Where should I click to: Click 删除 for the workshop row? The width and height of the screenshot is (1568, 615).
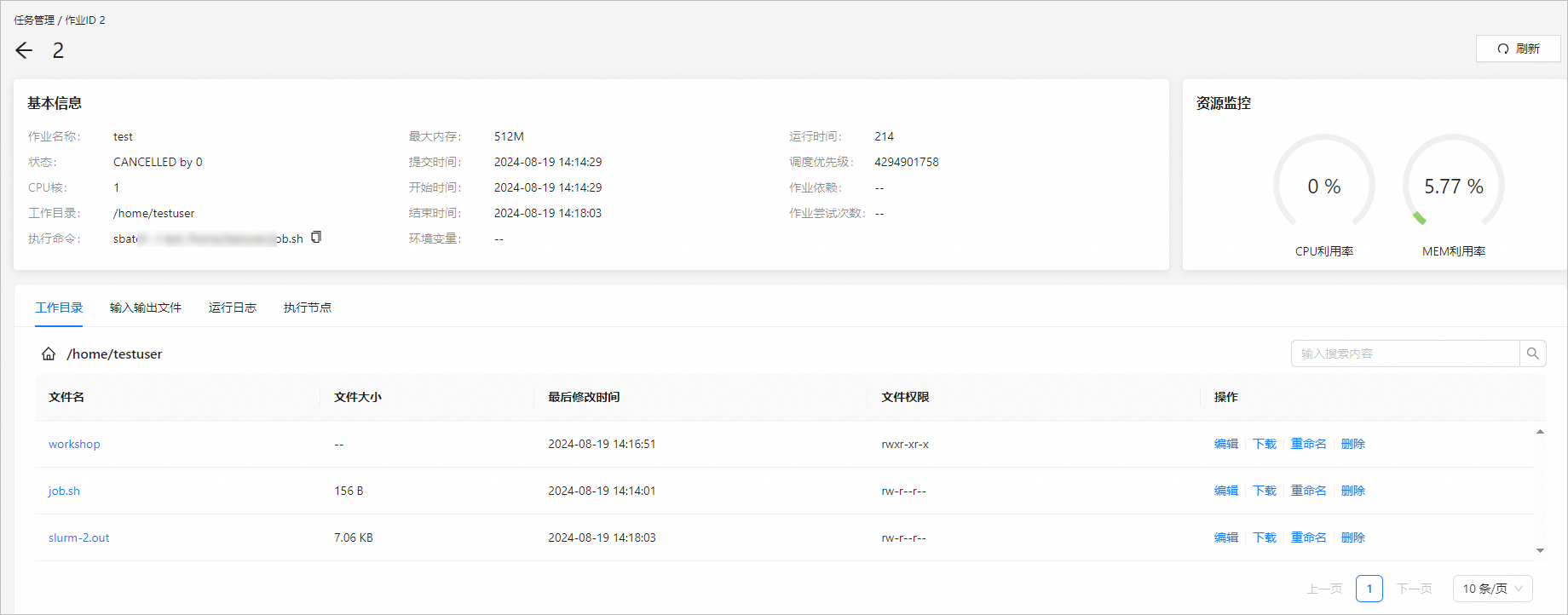click(x=1353, y=444)
